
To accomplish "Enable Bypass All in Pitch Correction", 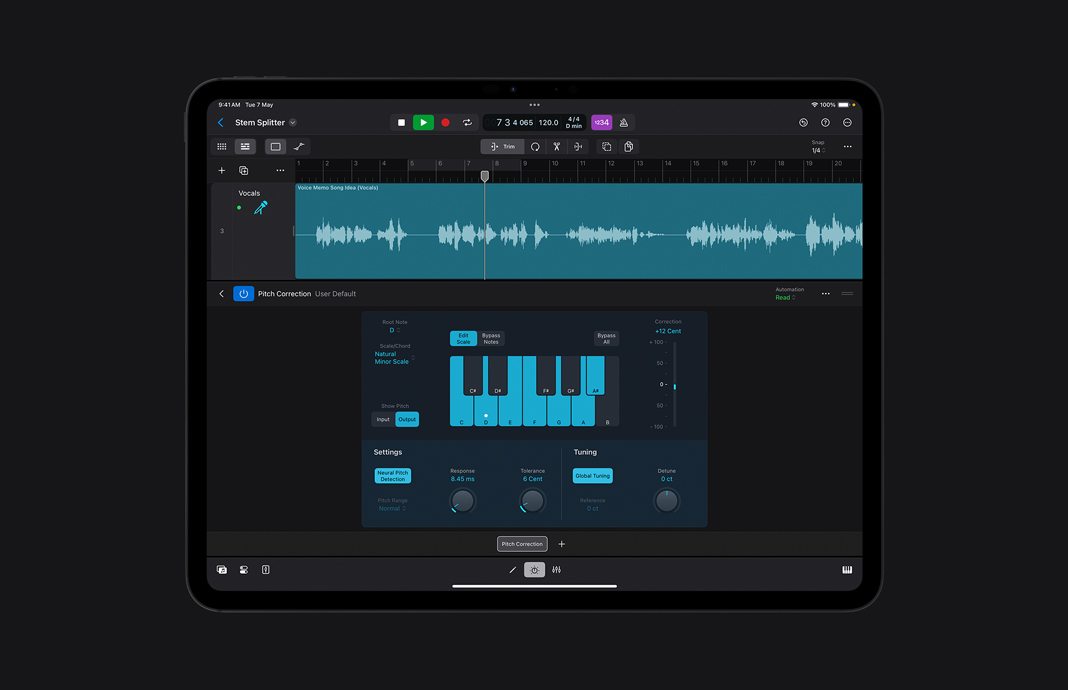I will [x=606, y=338].
